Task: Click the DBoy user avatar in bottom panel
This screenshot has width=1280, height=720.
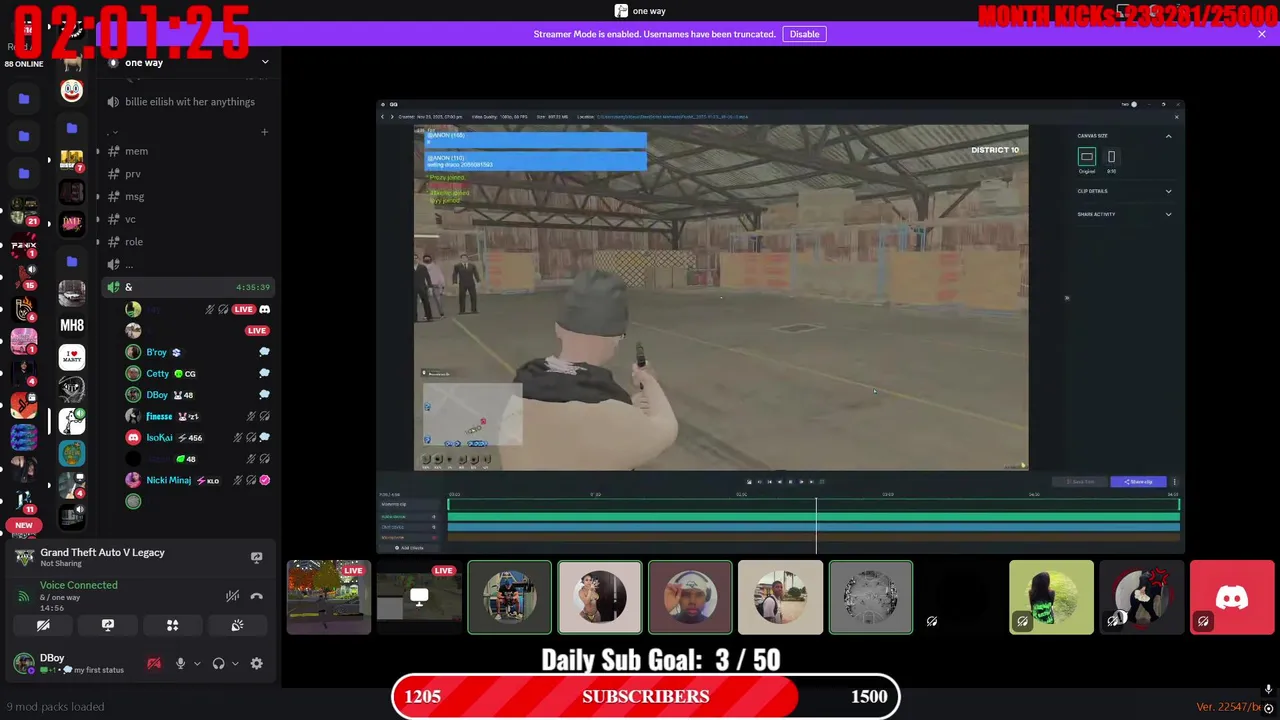Action: pos(23,663)
